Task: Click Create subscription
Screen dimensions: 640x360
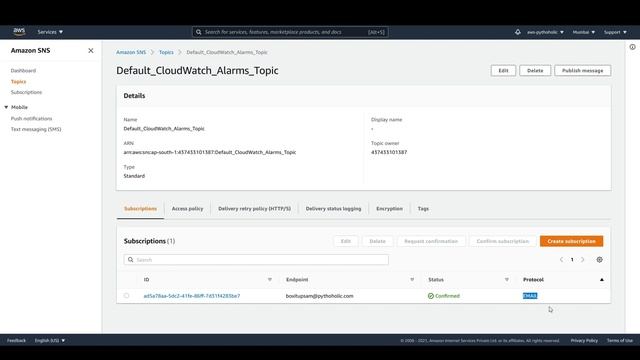Action: (x=571, y=241)
